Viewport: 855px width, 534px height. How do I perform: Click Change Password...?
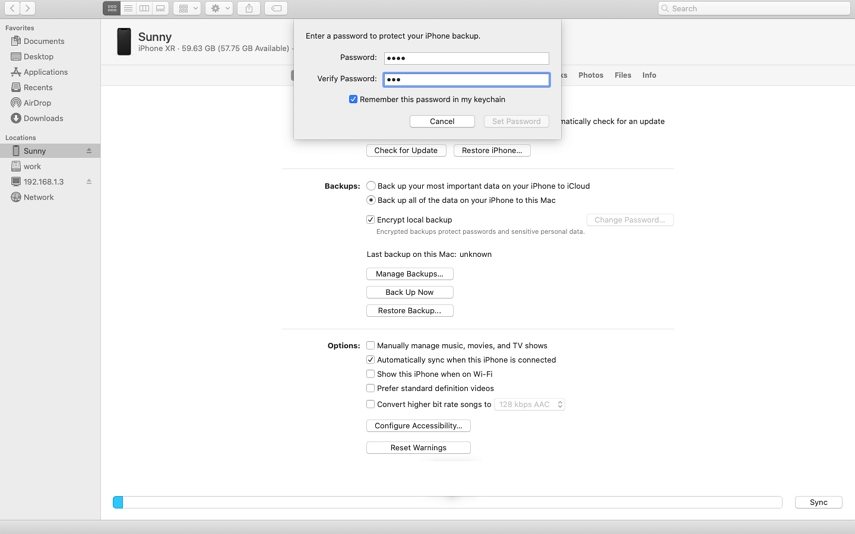click(x=630, y=220)
